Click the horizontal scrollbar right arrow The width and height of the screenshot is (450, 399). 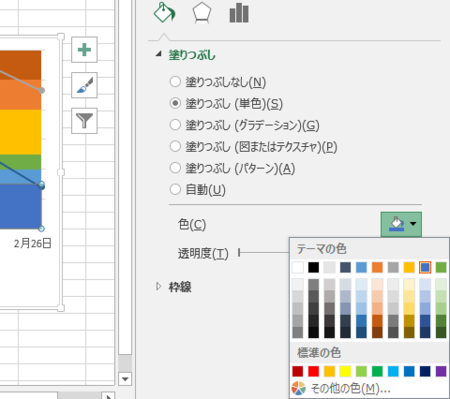click(x=109, y=396)
